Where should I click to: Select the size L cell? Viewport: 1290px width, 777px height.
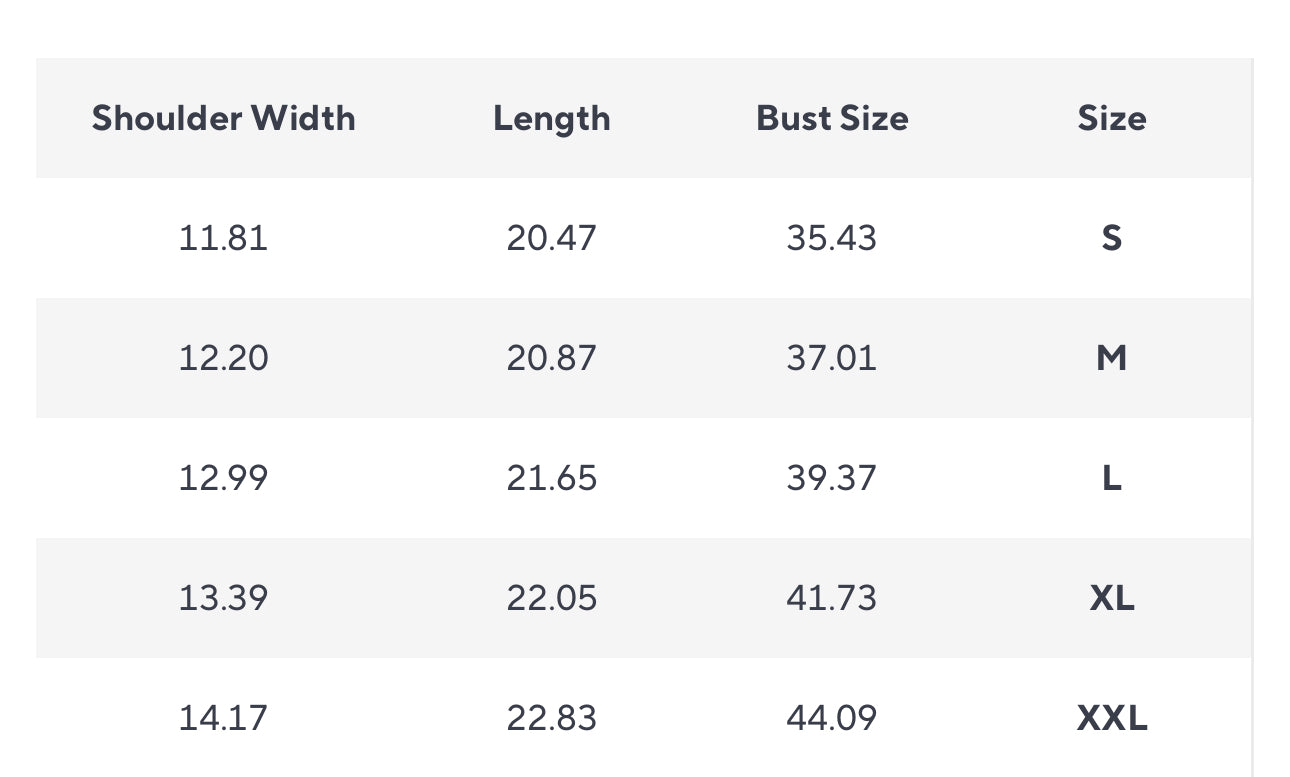click(x=1112, y=478)
